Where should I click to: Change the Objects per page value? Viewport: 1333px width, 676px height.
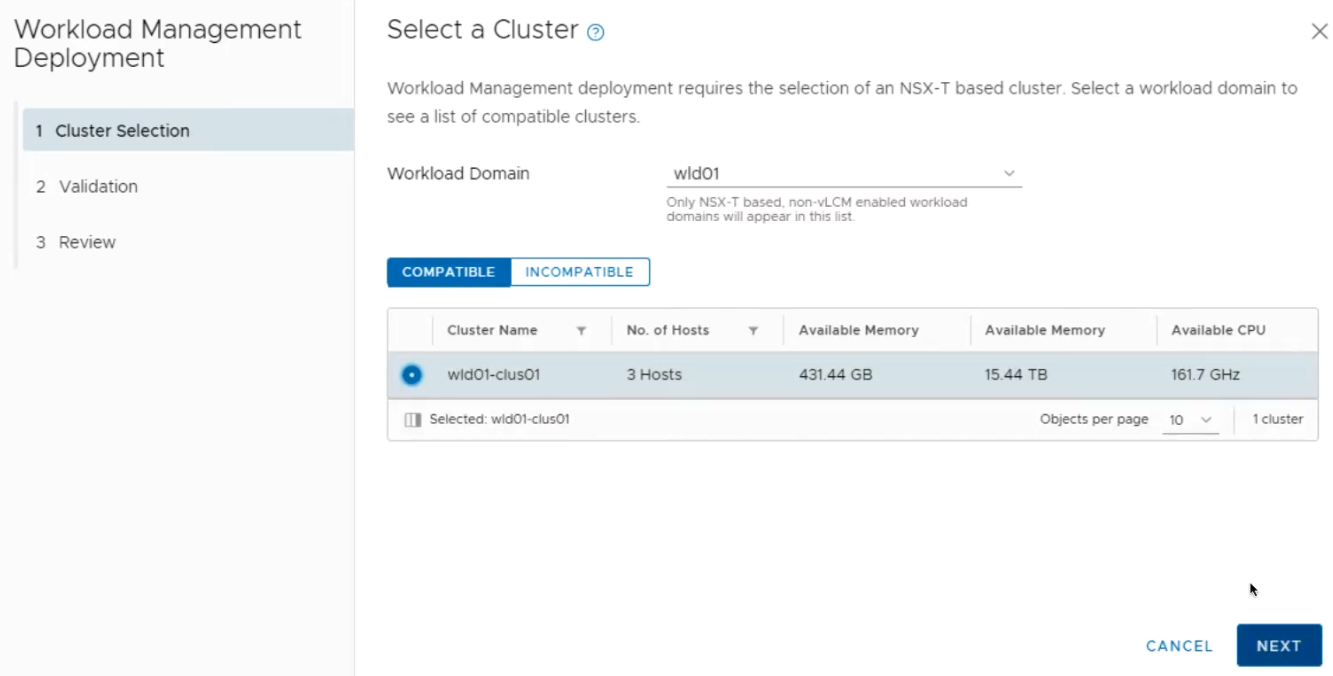click(1190, 419)
